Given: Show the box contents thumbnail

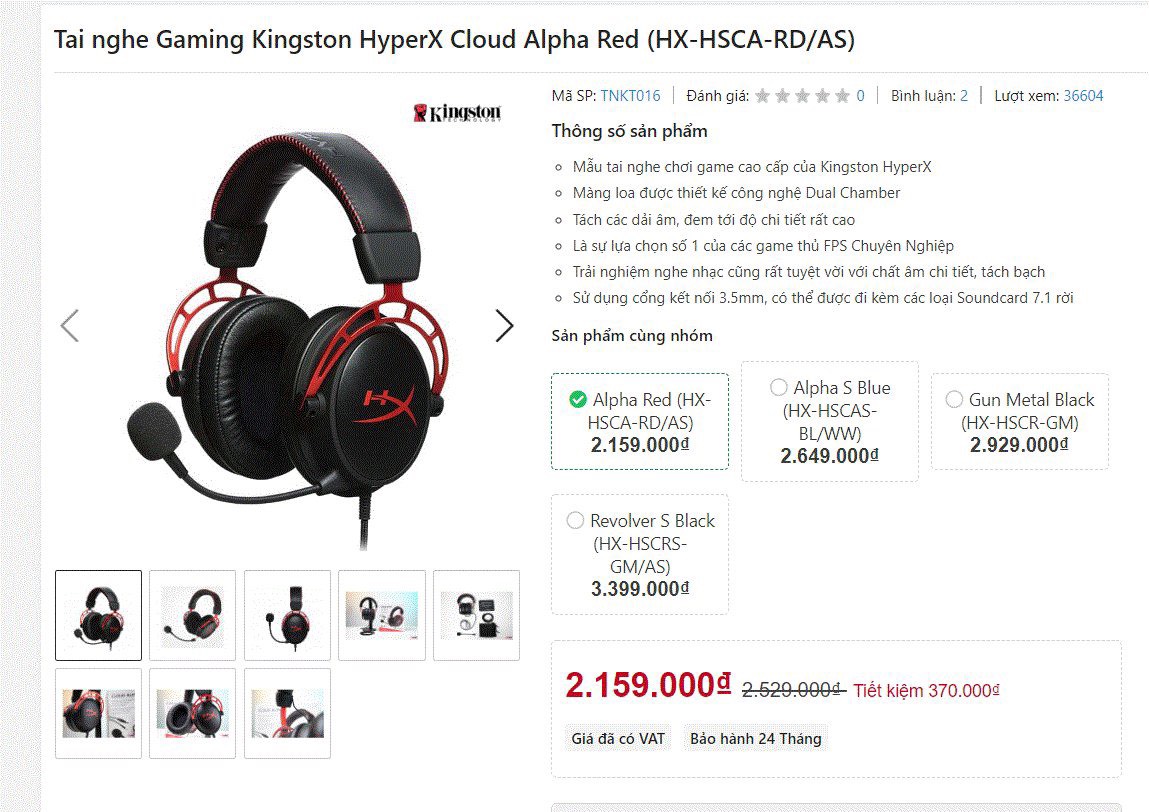Looking at the screenshot, I should (x=476, y=616).
